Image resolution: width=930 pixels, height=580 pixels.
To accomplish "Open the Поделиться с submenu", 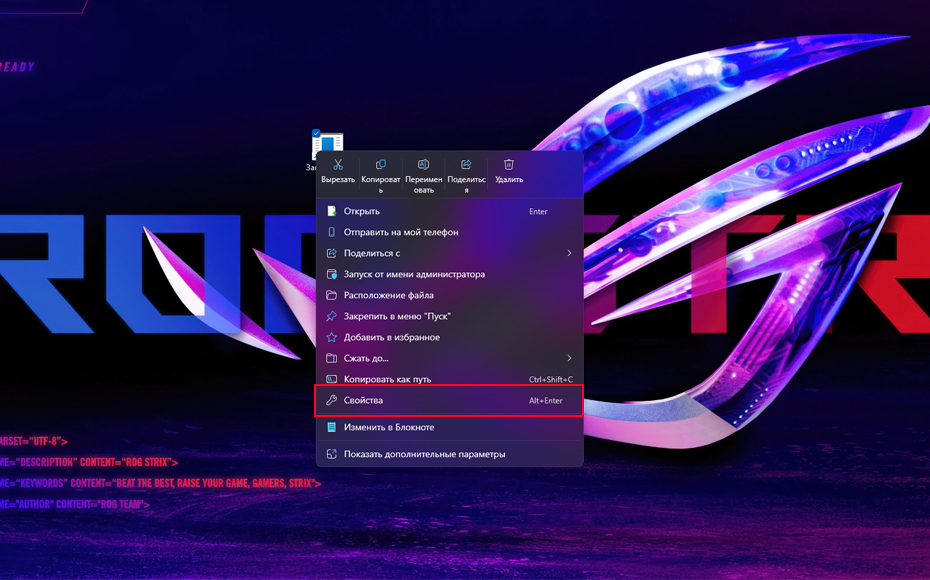I will click(450, 253).
